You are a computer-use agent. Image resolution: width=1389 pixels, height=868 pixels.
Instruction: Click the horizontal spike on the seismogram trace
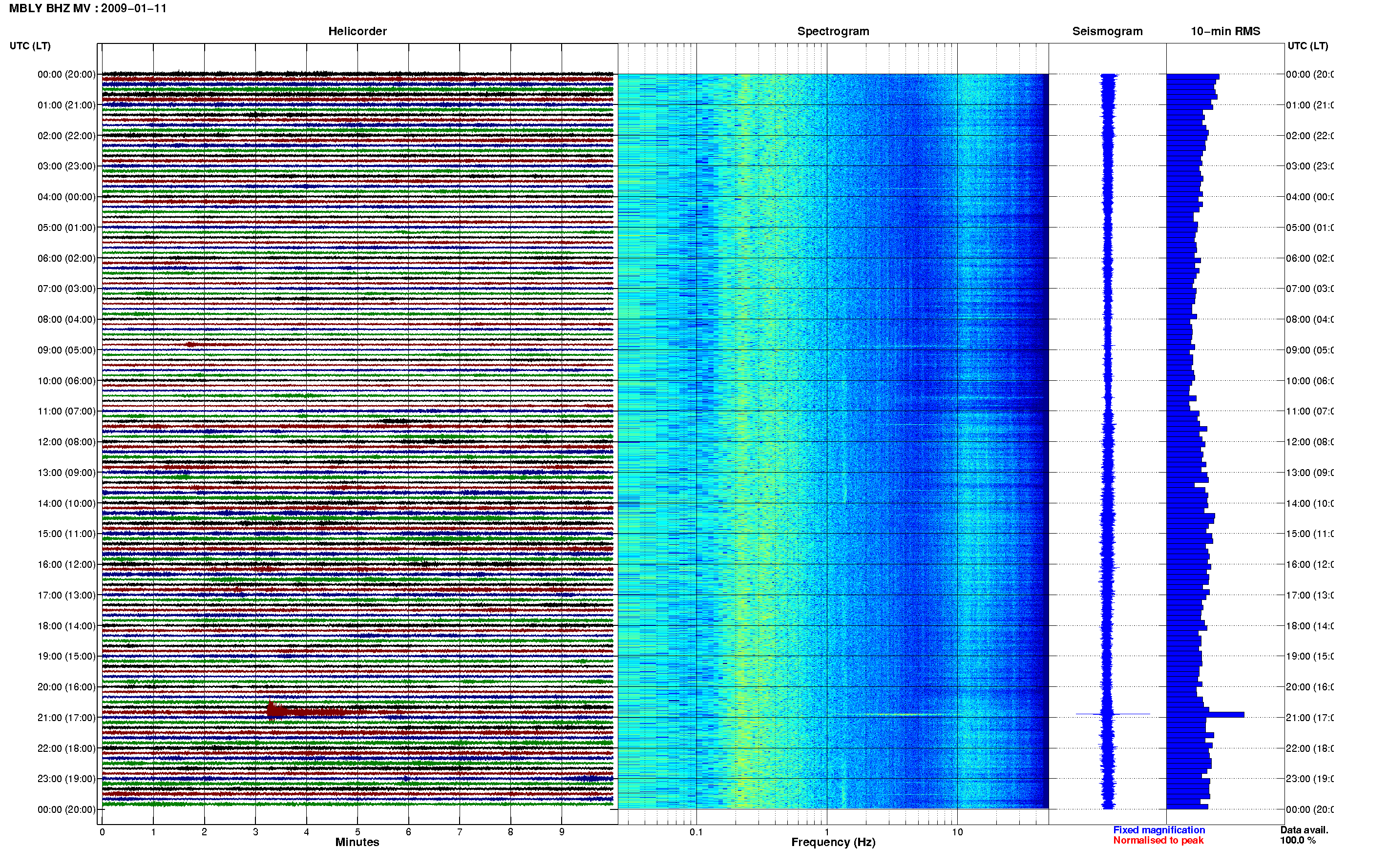point(1112,714)
